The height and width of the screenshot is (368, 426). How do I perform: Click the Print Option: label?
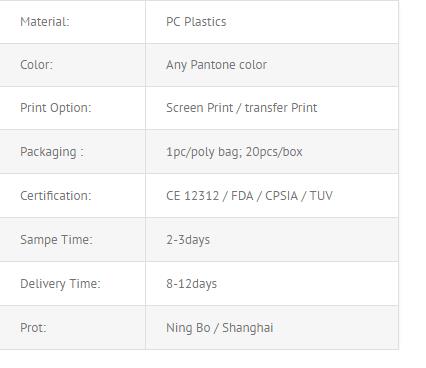pyautogui.click(x=55, y=108)
